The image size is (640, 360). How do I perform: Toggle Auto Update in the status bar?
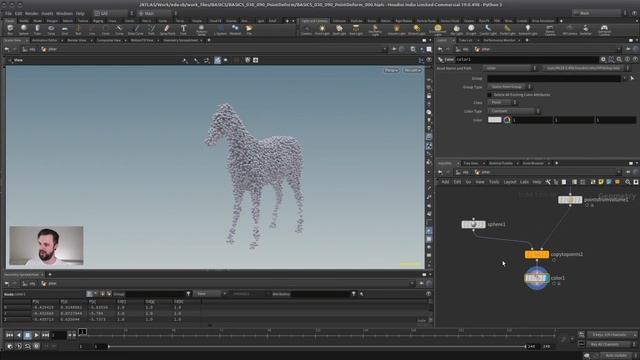(616, 356)
